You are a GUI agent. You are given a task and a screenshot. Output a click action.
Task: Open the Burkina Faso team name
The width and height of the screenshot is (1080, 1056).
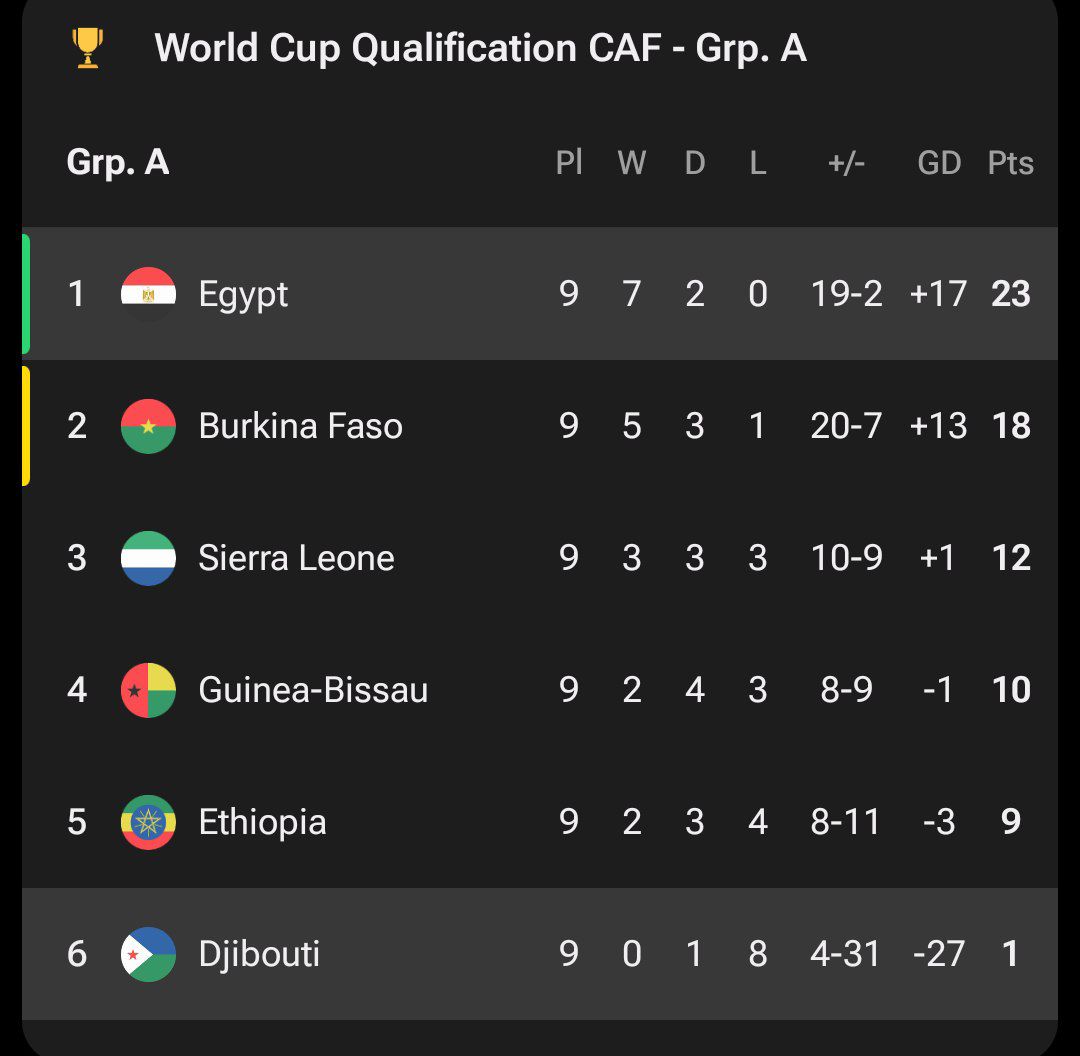click(300, 426)
